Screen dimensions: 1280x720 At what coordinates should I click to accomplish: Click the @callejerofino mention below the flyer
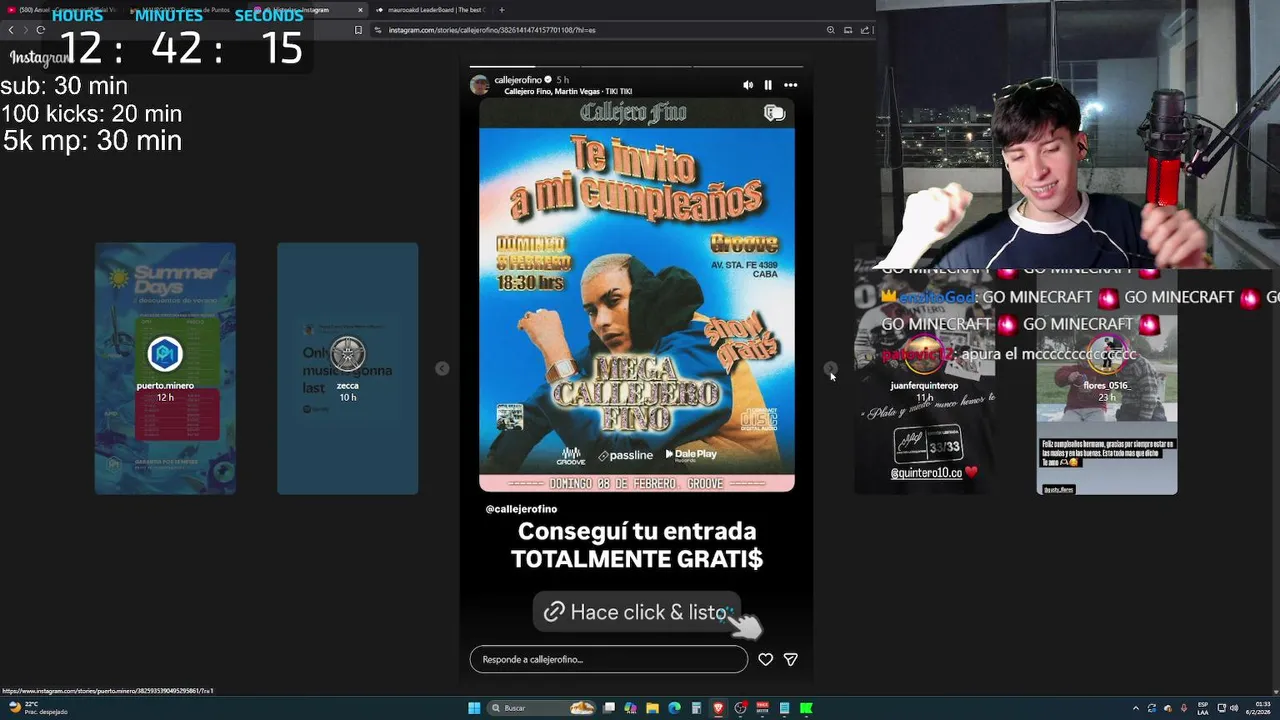(521, 509)
